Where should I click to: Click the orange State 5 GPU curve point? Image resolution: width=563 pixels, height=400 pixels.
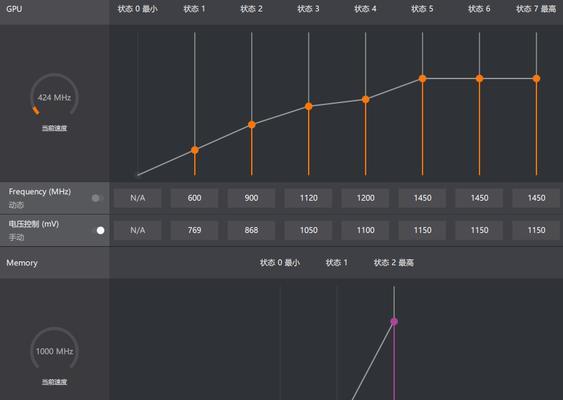pos(423,79)
